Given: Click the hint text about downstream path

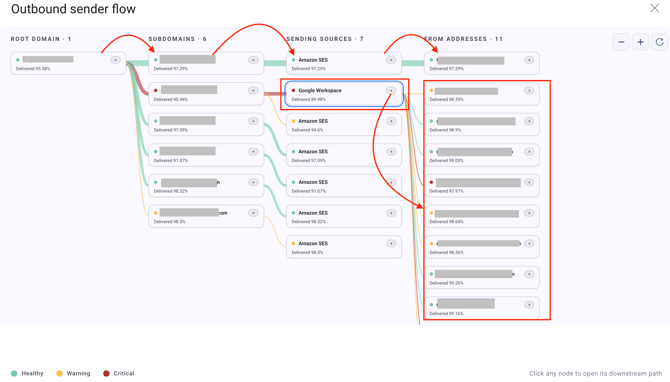Looking at the screenshot, I should click(595, 373).
